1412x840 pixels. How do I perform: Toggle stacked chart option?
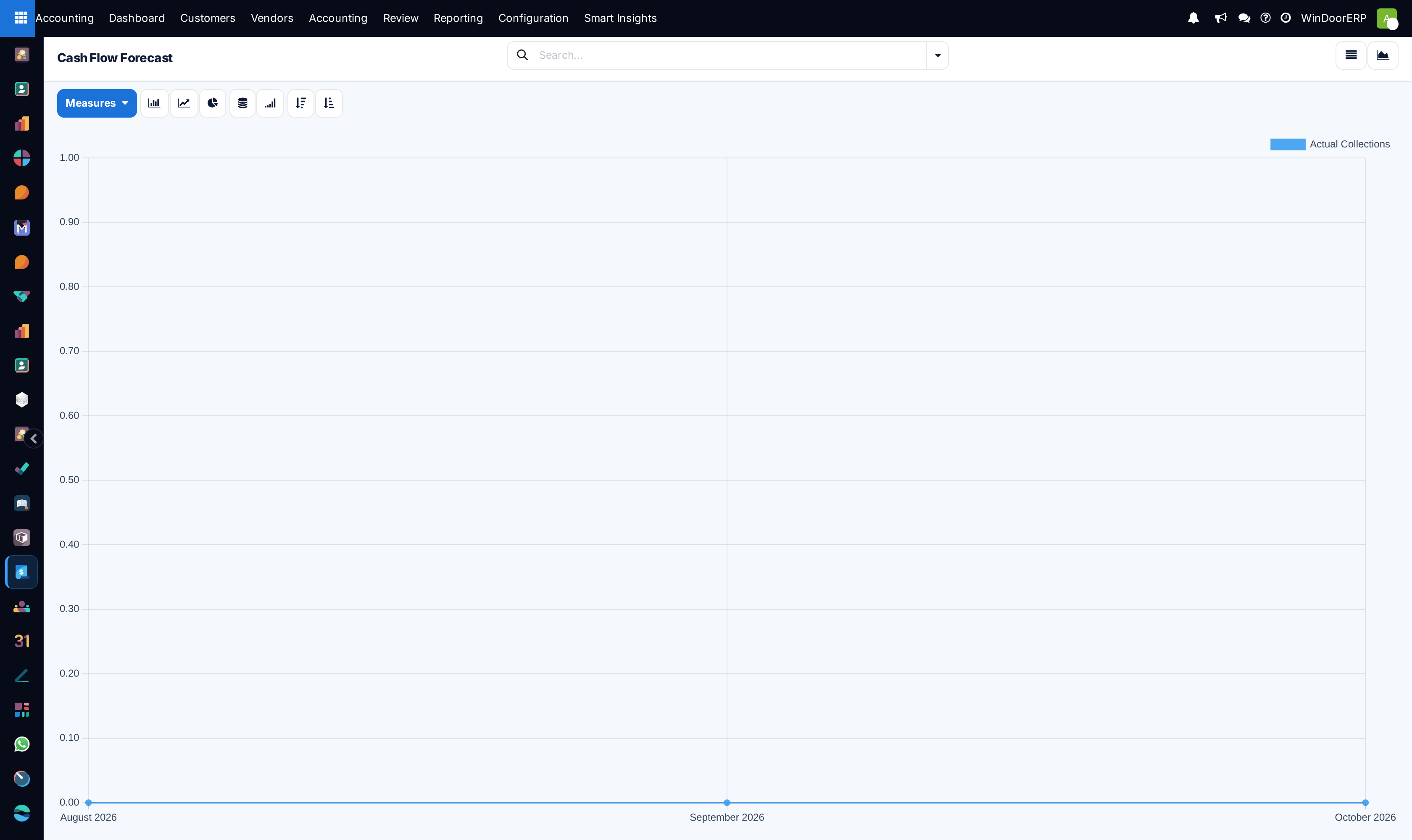242,103
